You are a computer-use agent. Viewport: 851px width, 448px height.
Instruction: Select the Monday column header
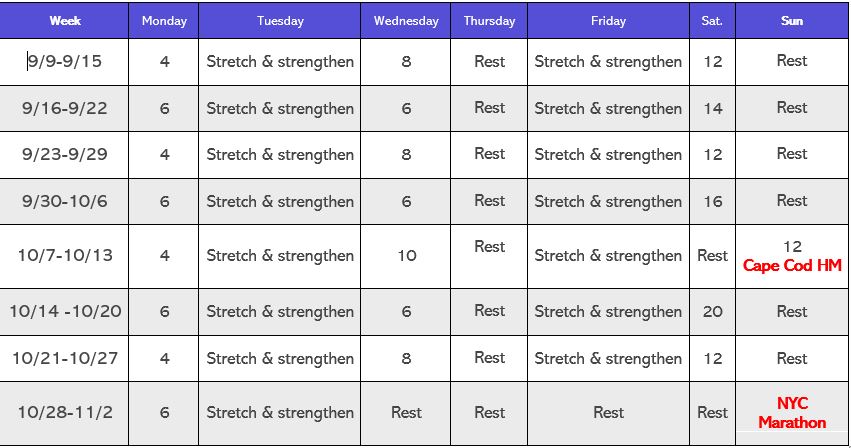click(164, 21)
